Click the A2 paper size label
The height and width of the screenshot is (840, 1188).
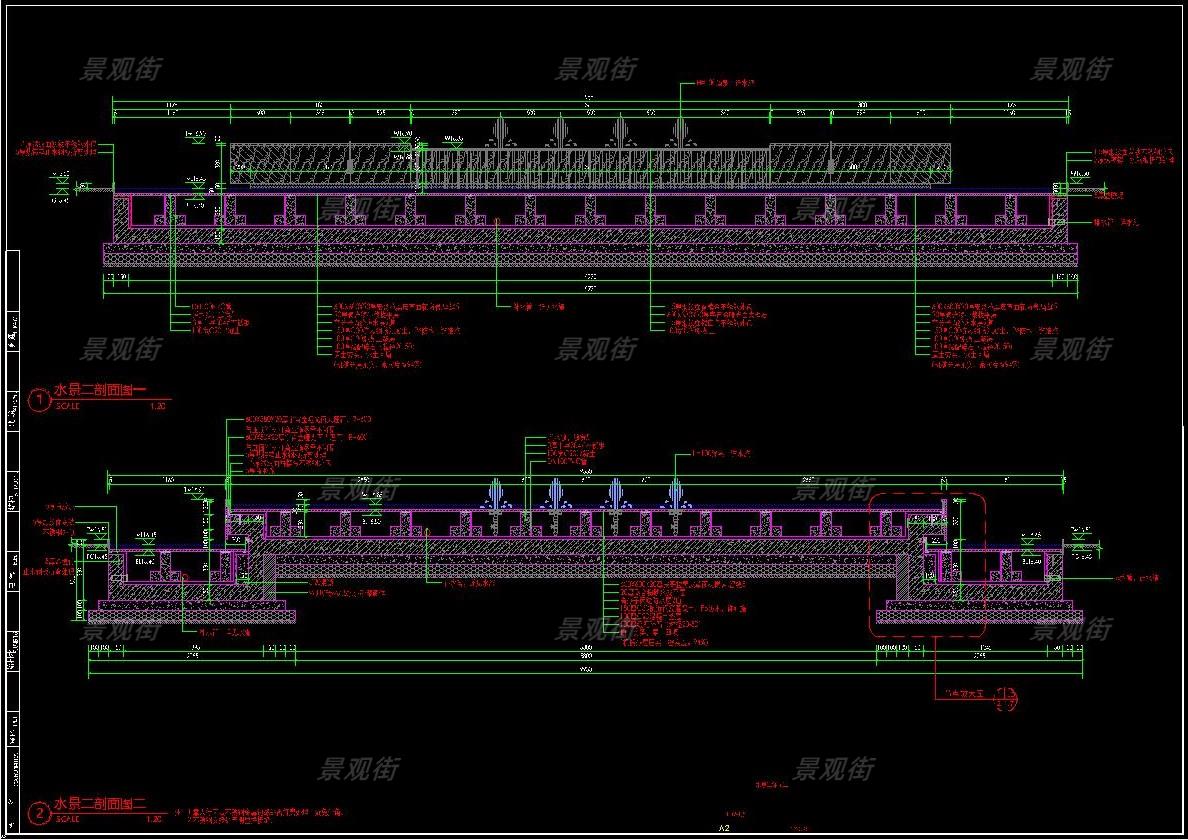pos(725,828)
